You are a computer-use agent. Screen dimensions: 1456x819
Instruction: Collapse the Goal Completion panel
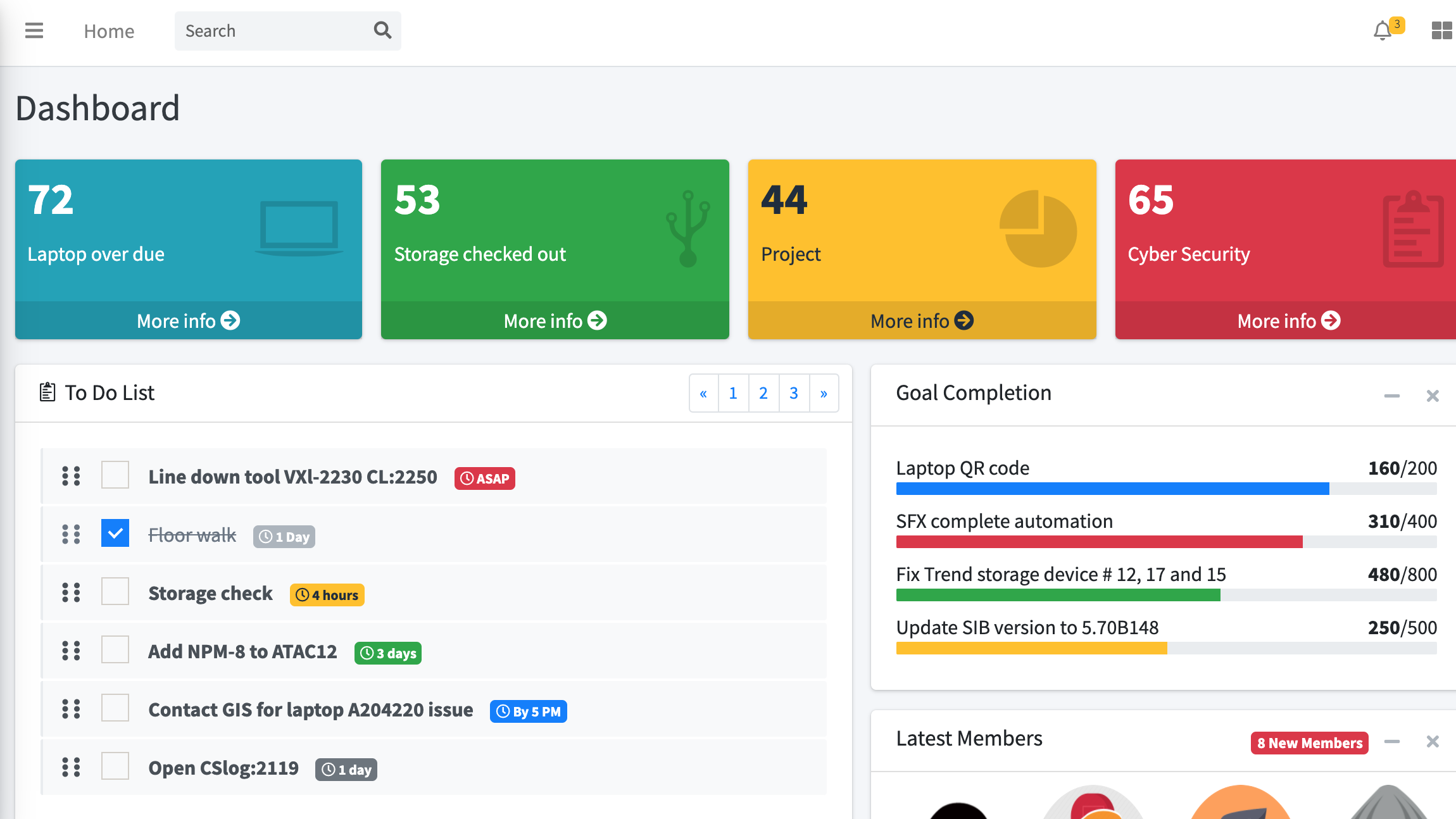[1391, 396]
